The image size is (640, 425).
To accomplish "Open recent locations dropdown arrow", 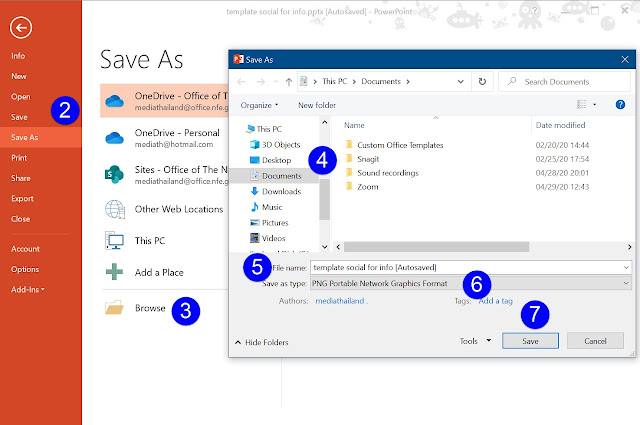I will click(276, 82).
